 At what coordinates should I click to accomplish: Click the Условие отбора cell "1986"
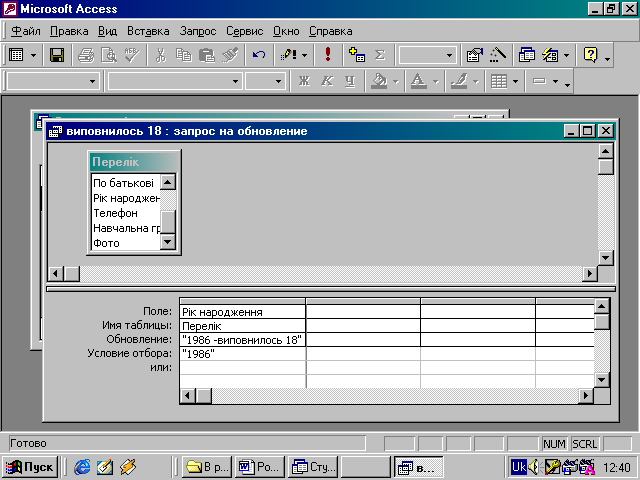242,353
